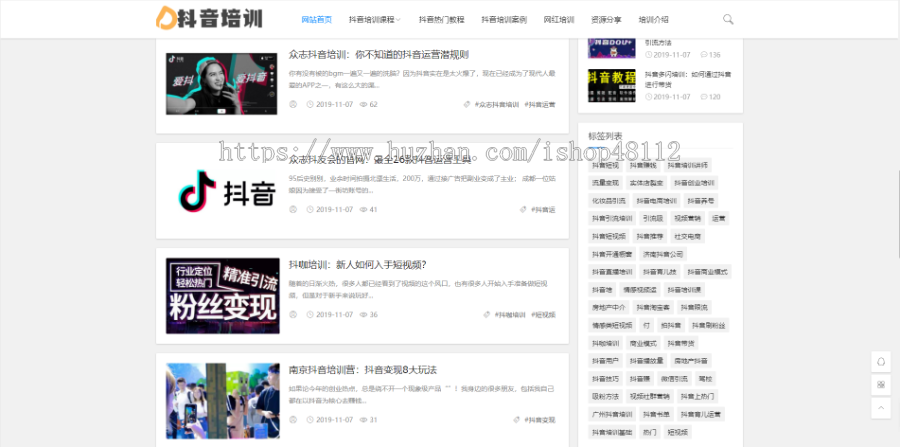Select the 抖音带货 tag
This screenshot has height=447, width=900.
[x=681, y=343]
